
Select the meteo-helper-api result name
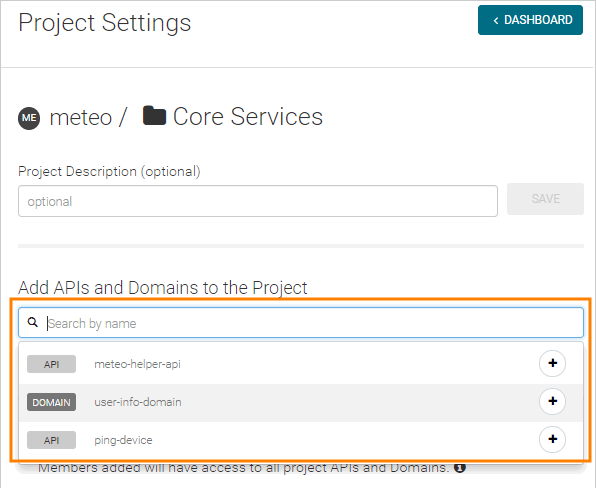[x=137, y=364]
